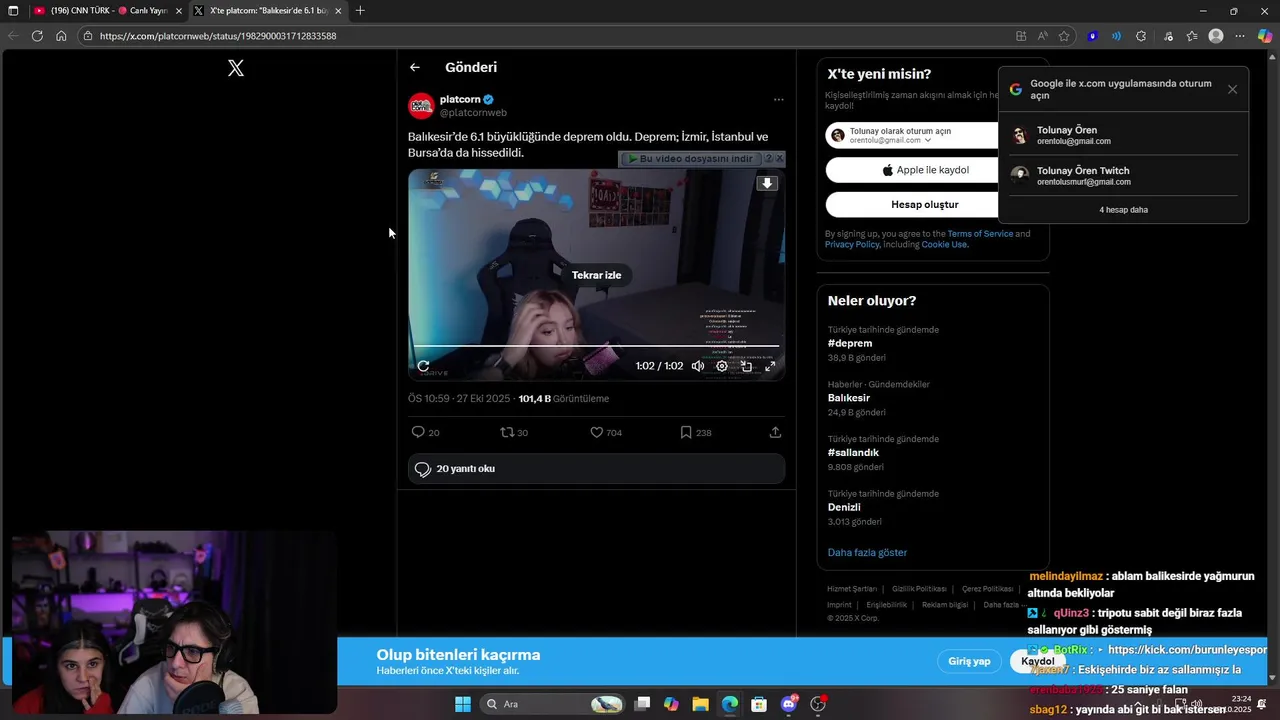Open the browser profile avatar
This screenshot has width=1280, height=720.
[1216, 36]
